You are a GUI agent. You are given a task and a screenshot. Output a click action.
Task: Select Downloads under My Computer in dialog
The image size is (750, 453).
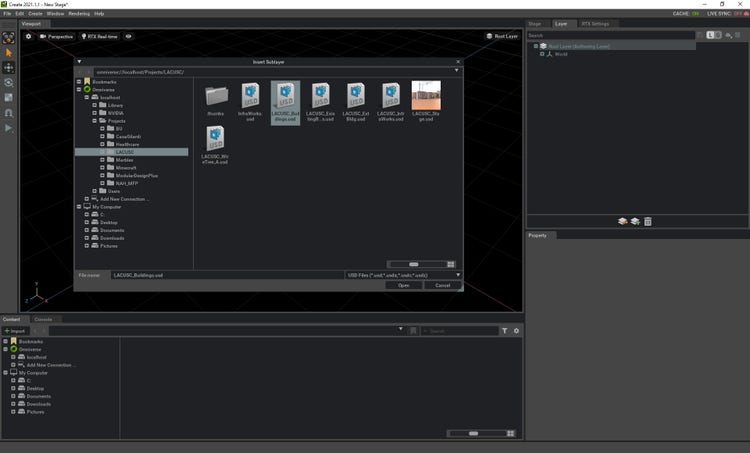coord(112,238)
